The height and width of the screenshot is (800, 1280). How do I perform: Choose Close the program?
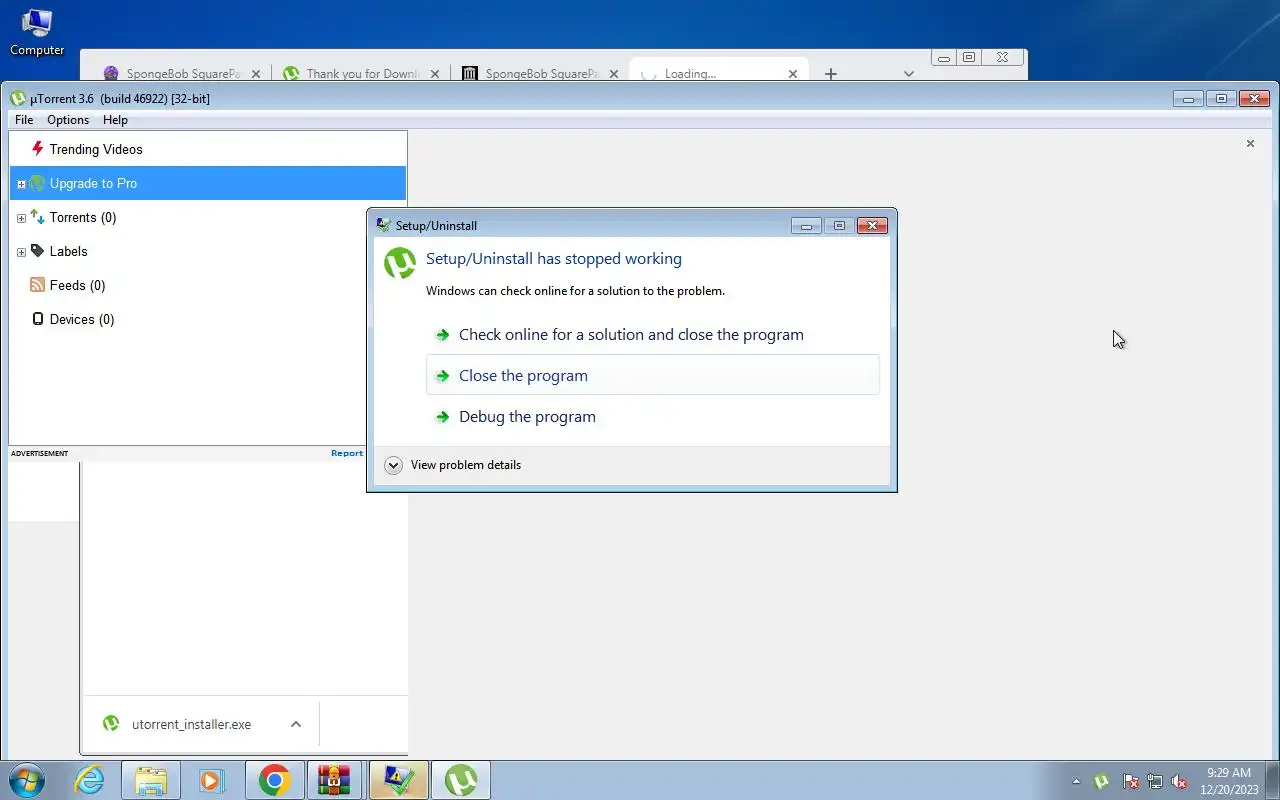point(652,375)
